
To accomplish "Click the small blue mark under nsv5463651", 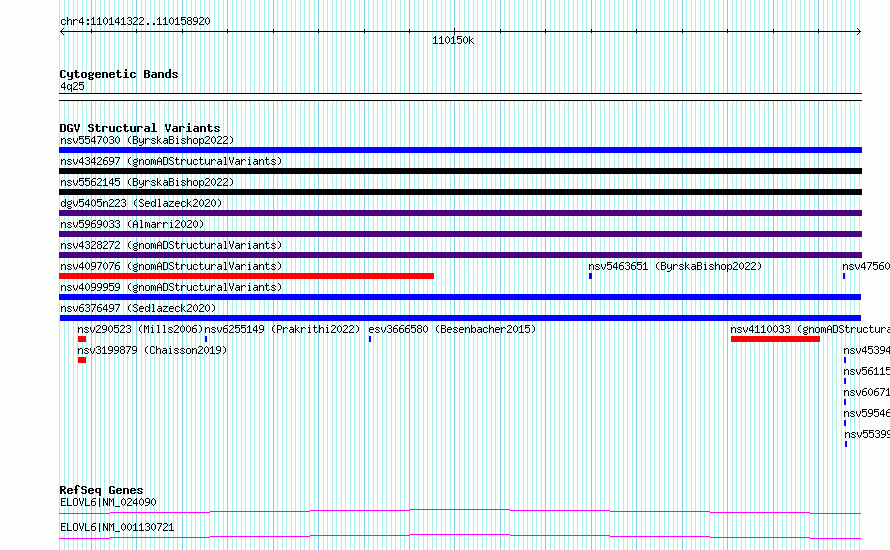I will click(590, 276).
